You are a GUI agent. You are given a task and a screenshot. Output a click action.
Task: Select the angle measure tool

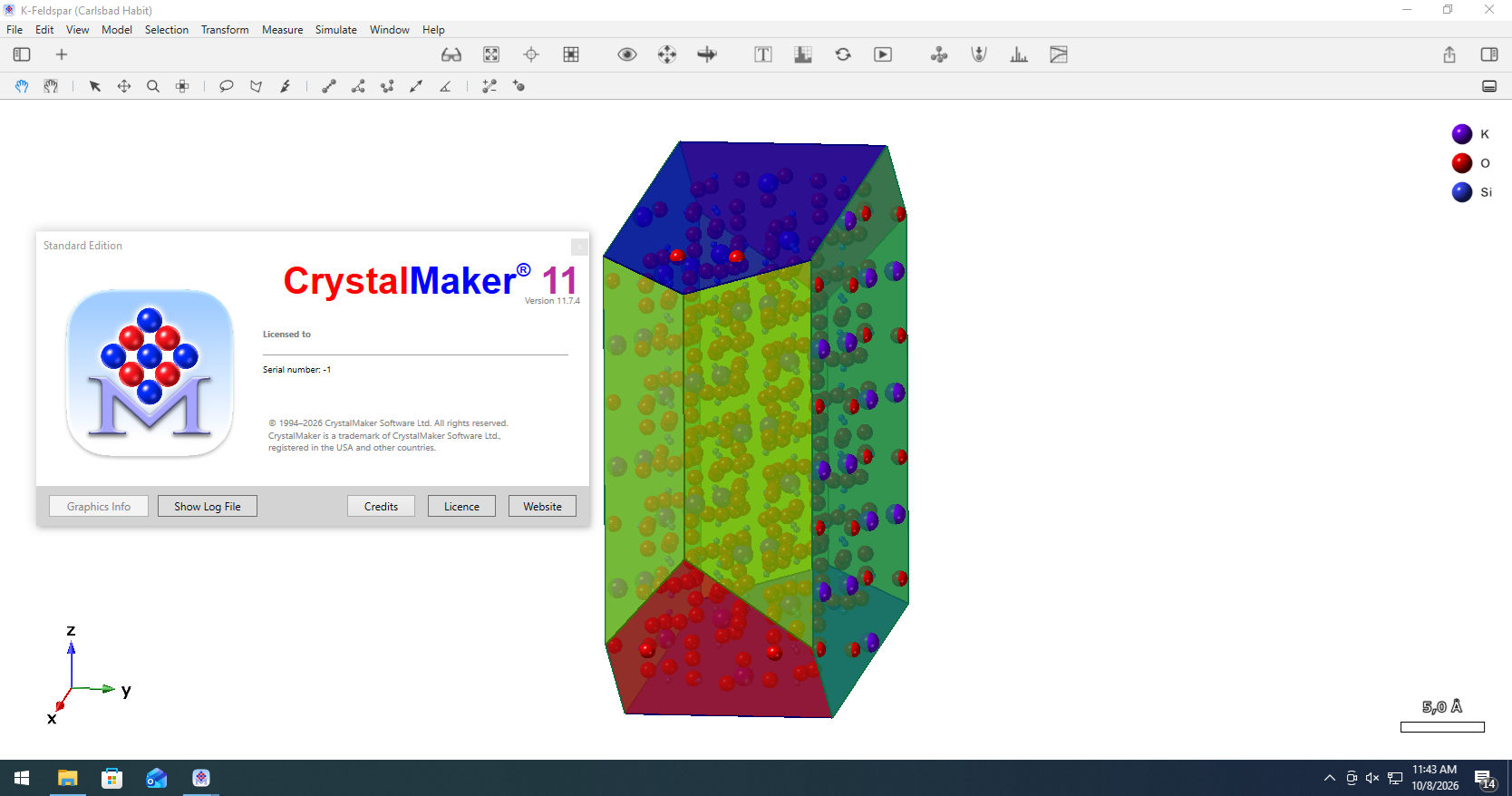coord(445,86)
